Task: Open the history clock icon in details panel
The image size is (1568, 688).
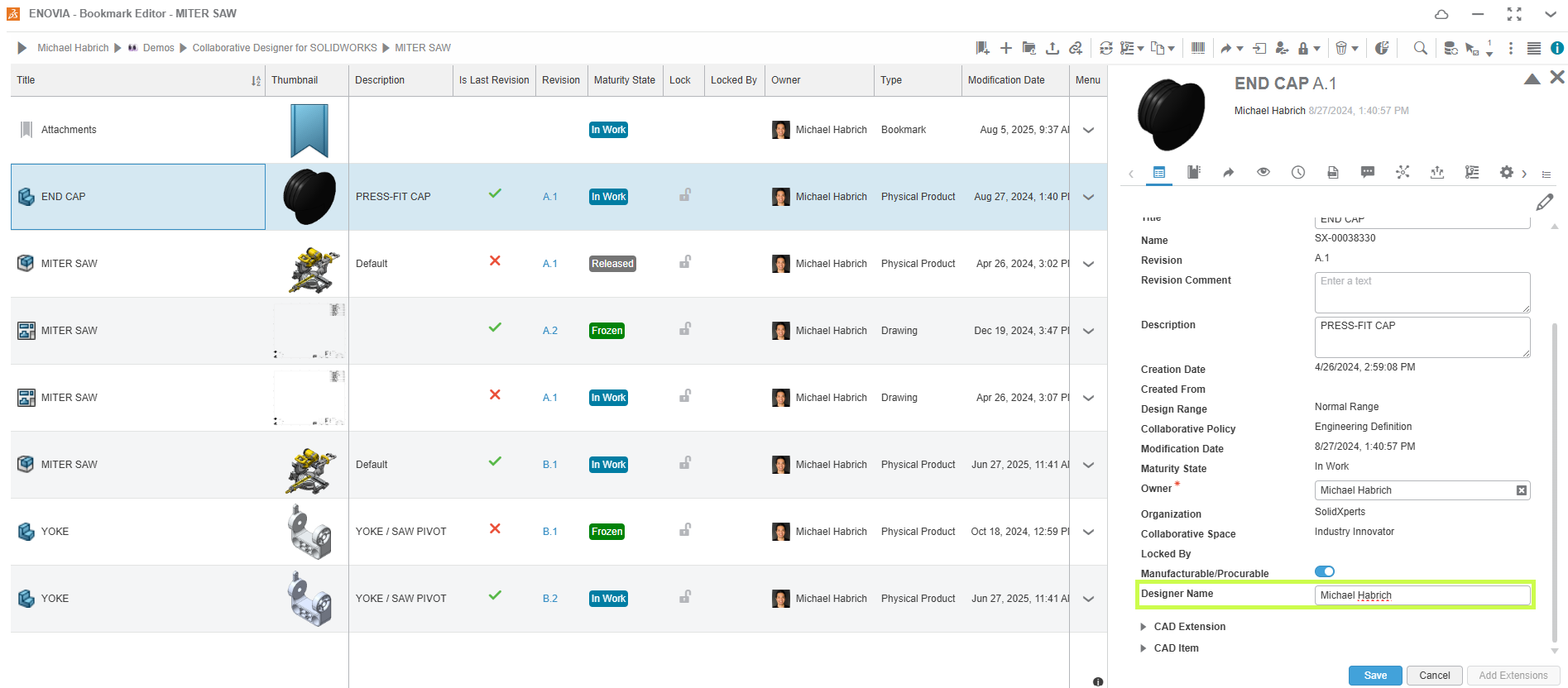Action: pyautogui.click(x=1298, y=172)
